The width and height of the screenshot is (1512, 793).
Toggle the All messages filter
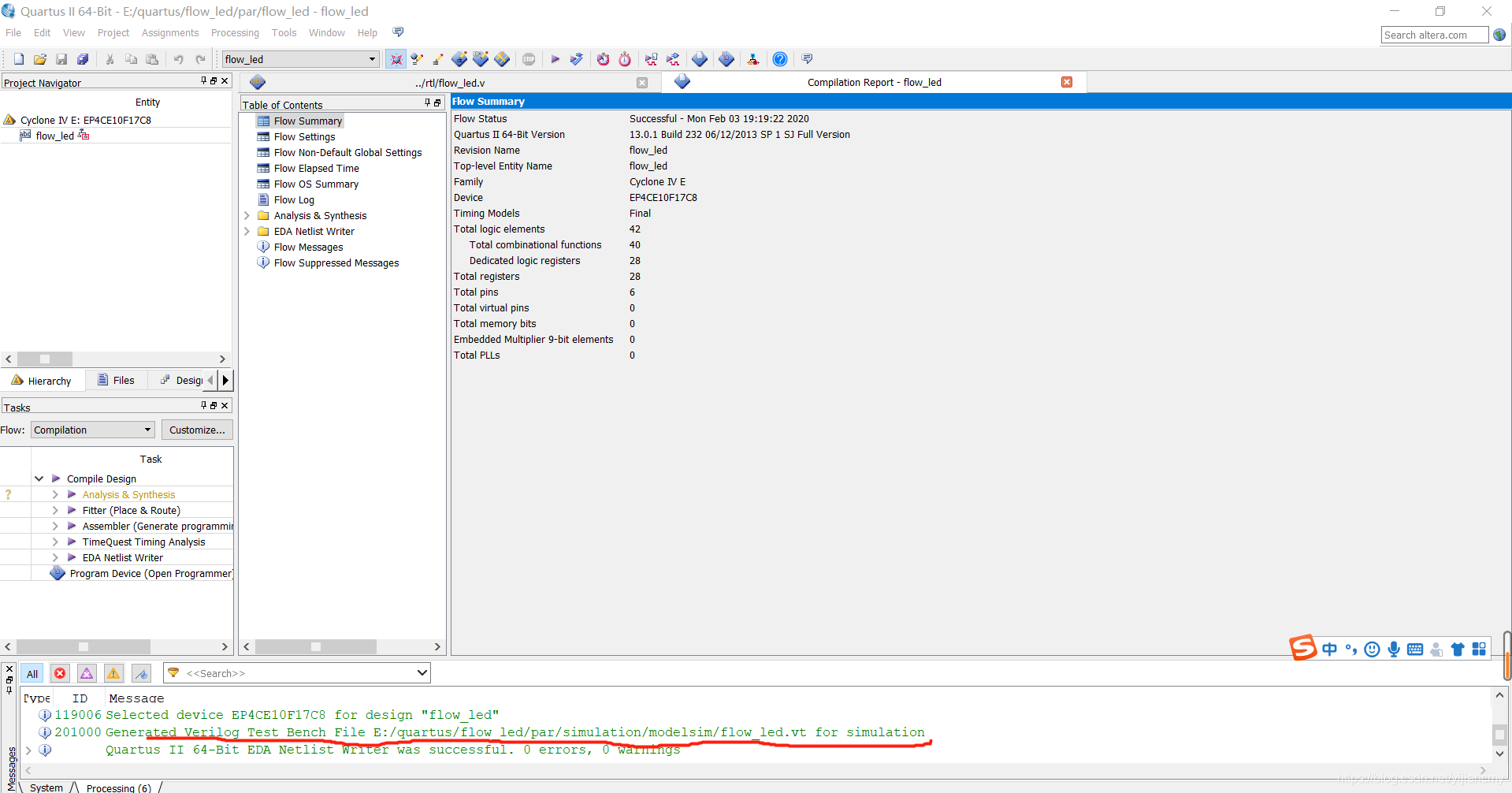click(x=32, y=673)
